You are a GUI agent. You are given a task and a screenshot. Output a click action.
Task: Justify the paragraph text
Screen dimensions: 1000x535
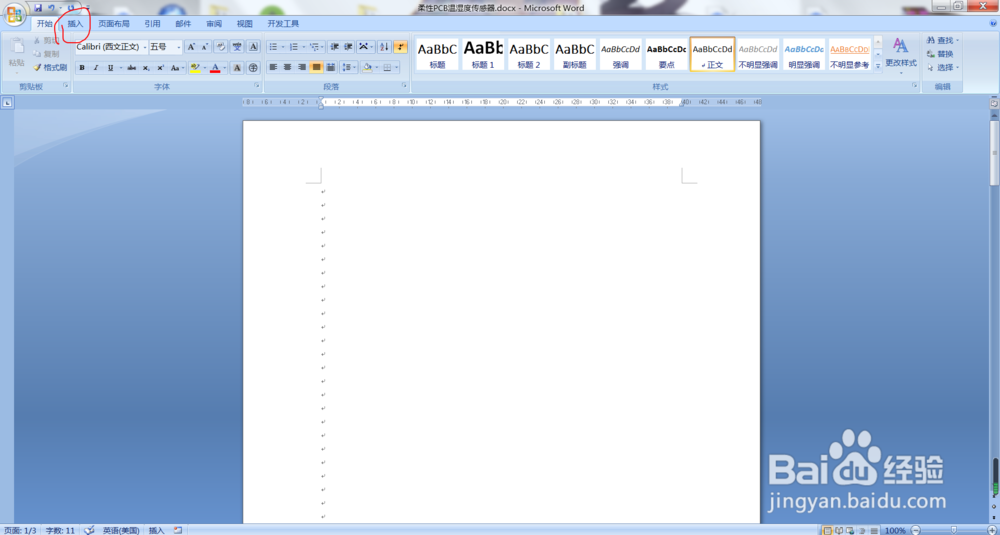[x=316, y=67]
